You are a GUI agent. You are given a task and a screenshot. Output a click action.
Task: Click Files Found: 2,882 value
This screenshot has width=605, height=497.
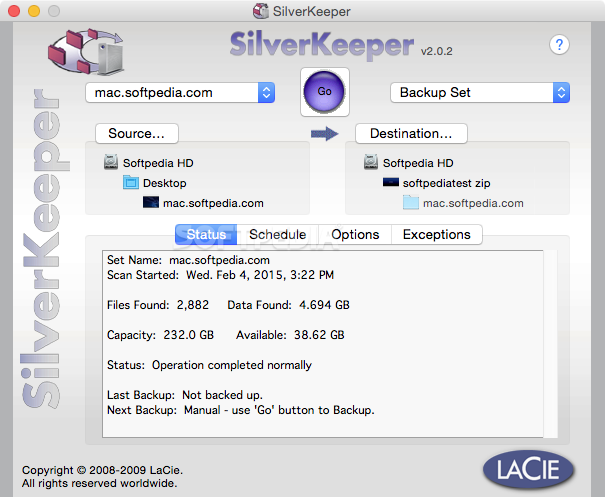coord(193,305)
